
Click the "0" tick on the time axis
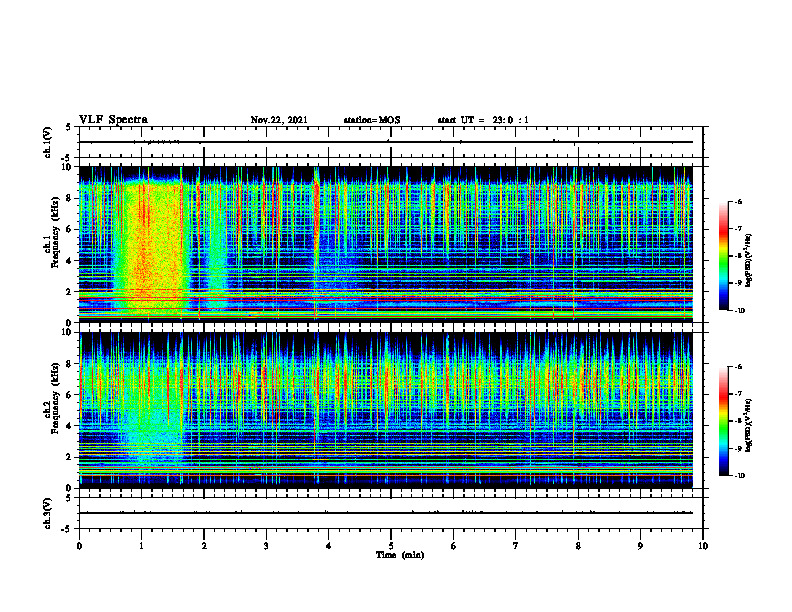pyautogui.click(x=79, y=546)
